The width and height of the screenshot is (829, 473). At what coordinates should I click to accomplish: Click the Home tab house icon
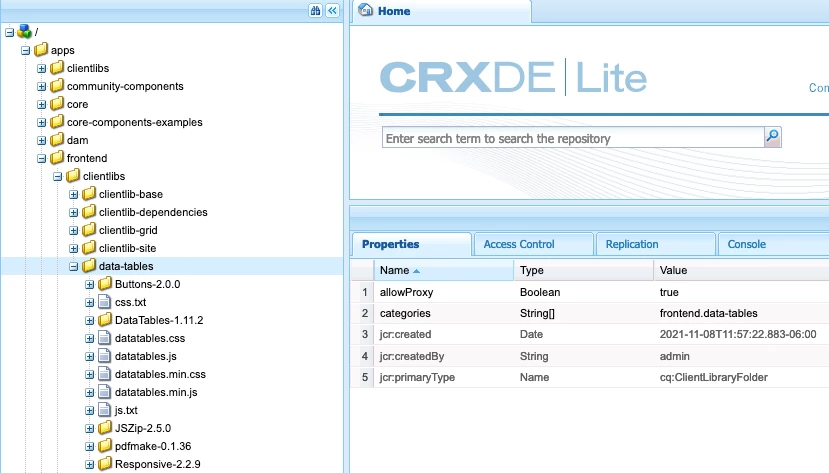[365, 10]
